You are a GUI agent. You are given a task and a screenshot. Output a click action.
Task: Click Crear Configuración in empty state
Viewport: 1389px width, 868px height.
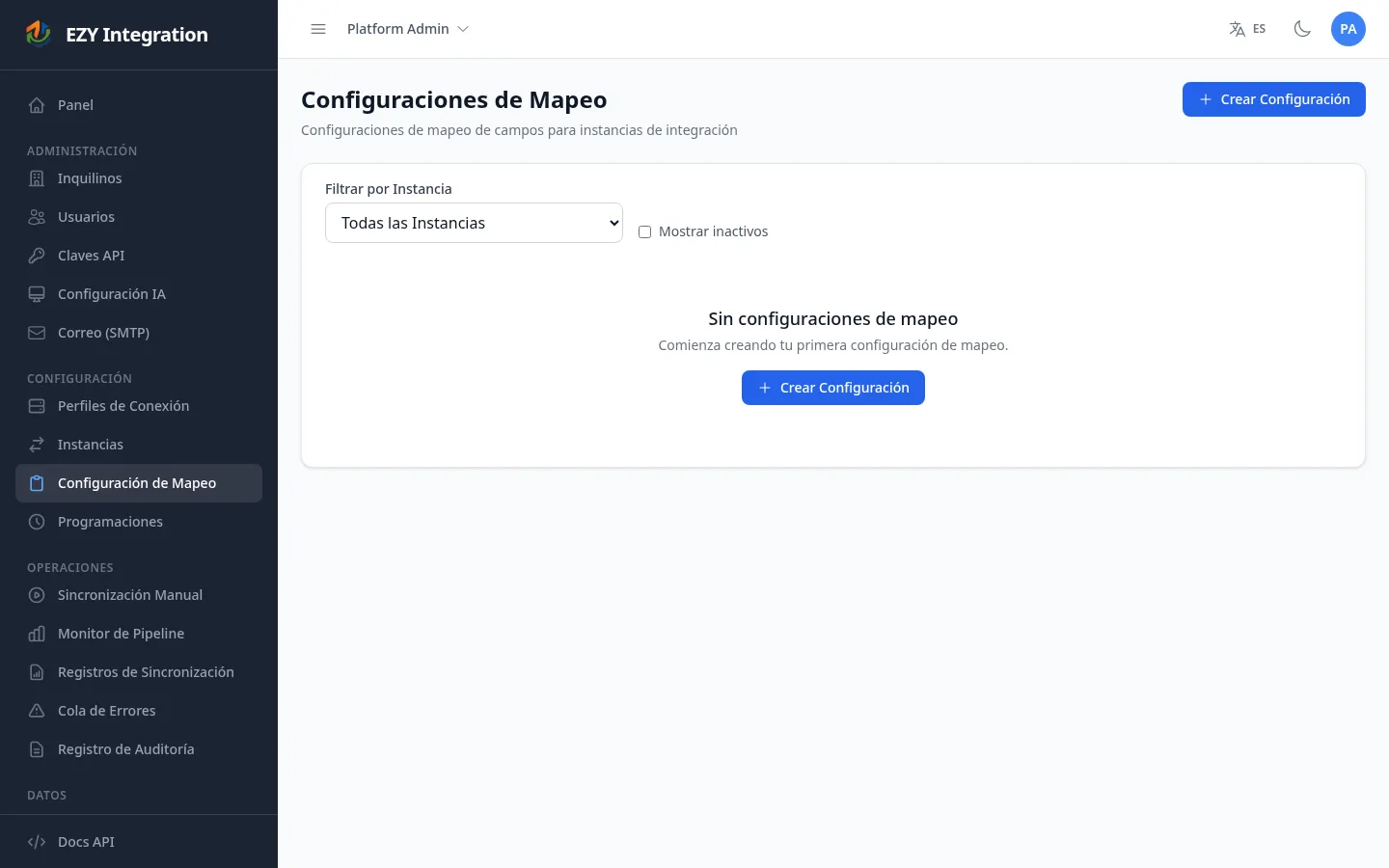tap(833, 388)
